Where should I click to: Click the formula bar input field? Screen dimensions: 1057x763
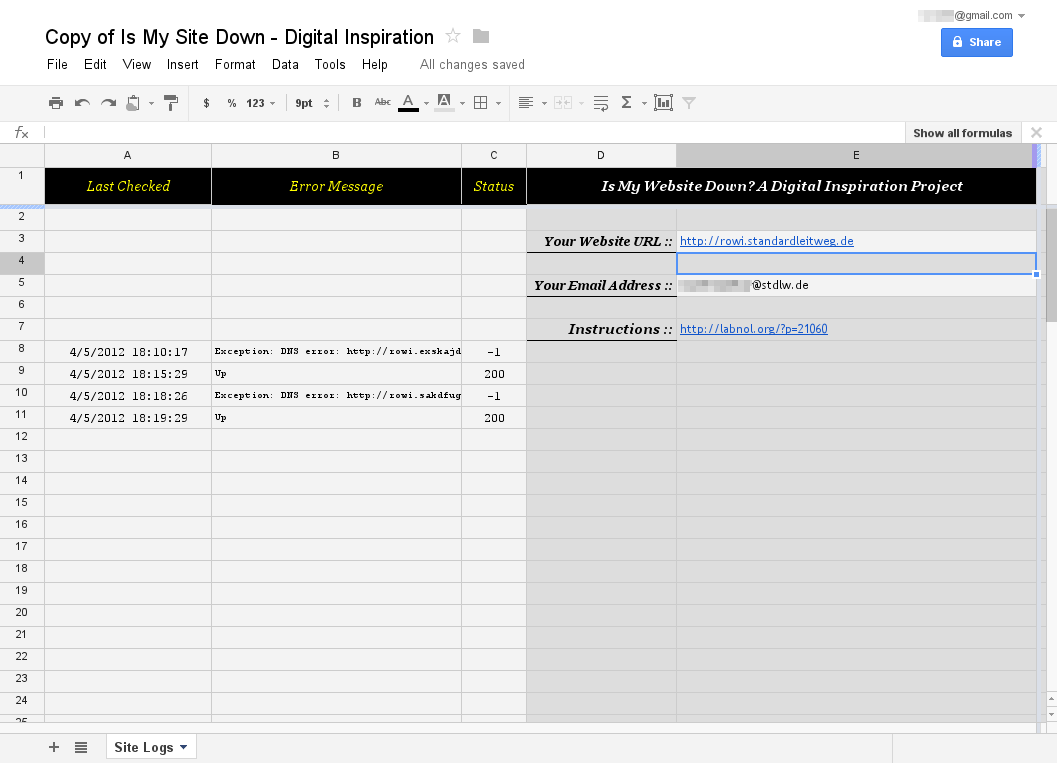470,133
